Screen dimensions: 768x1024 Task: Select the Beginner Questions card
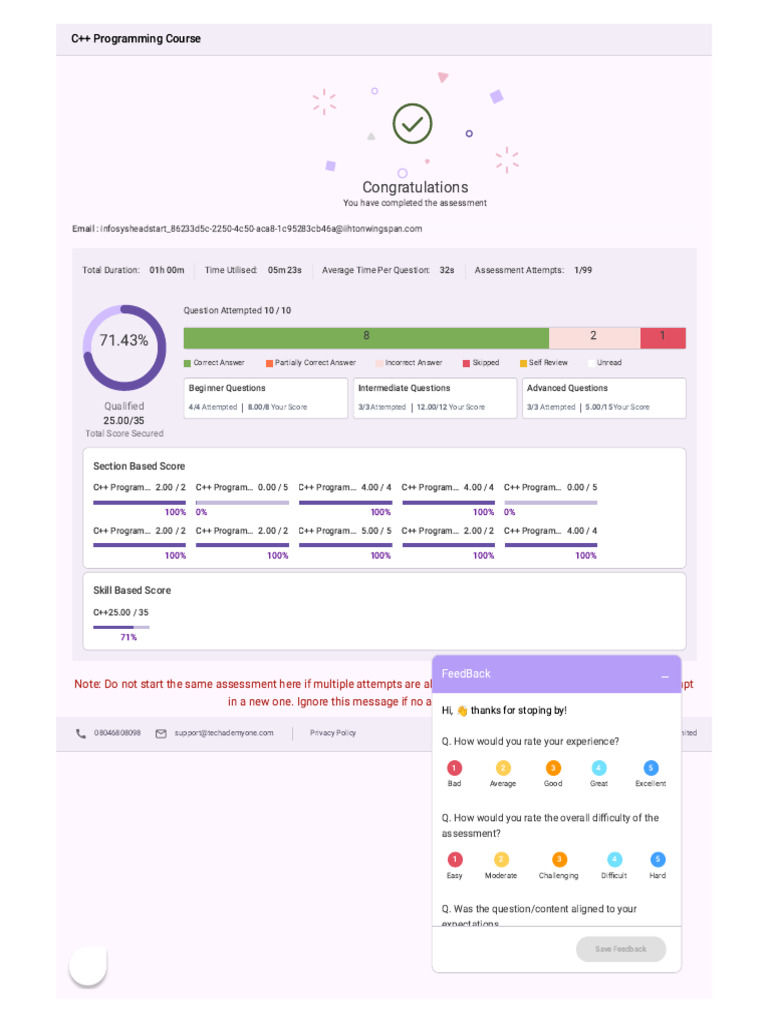[x=265, y=398]
